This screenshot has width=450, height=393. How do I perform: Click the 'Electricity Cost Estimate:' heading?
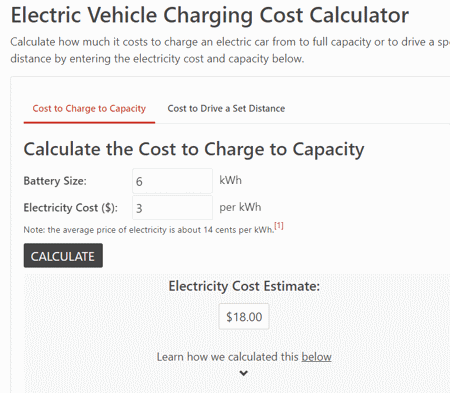pyautogui.click(x=244, y=286)
